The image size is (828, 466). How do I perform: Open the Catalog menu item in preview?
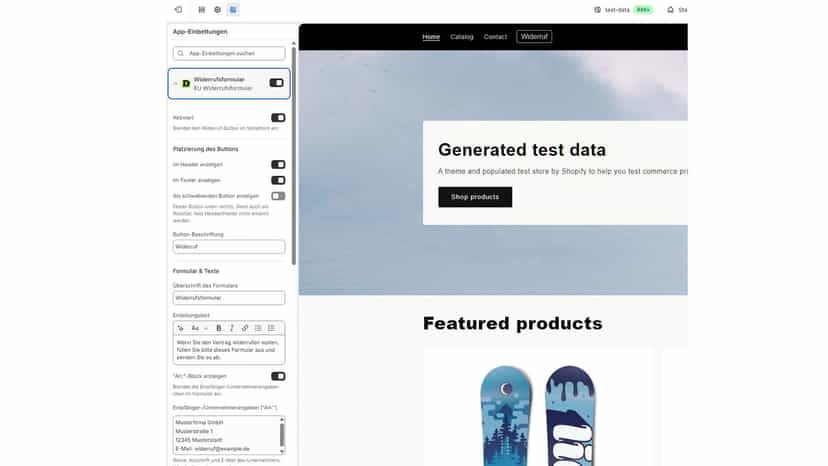462,37
